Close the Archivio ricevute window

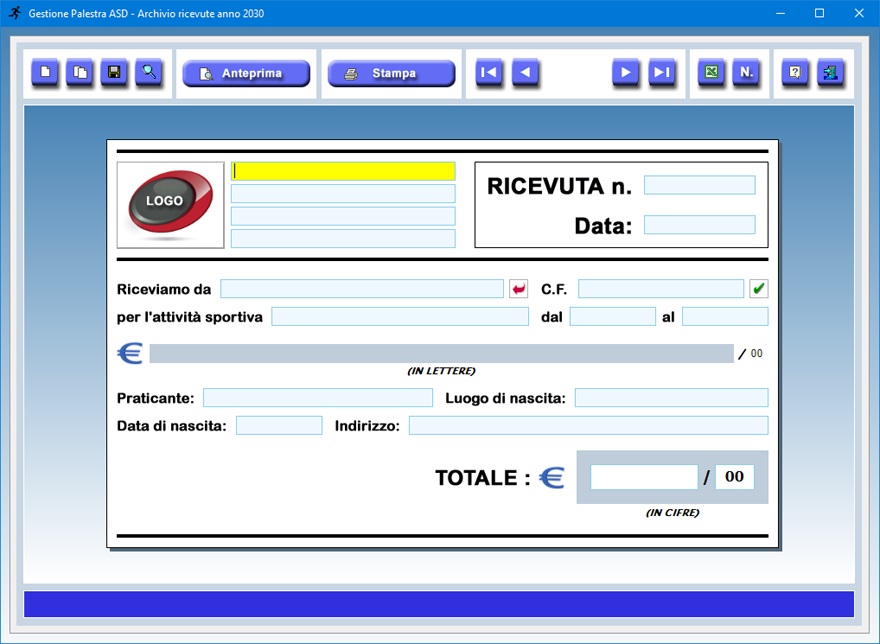coord(859,13)
